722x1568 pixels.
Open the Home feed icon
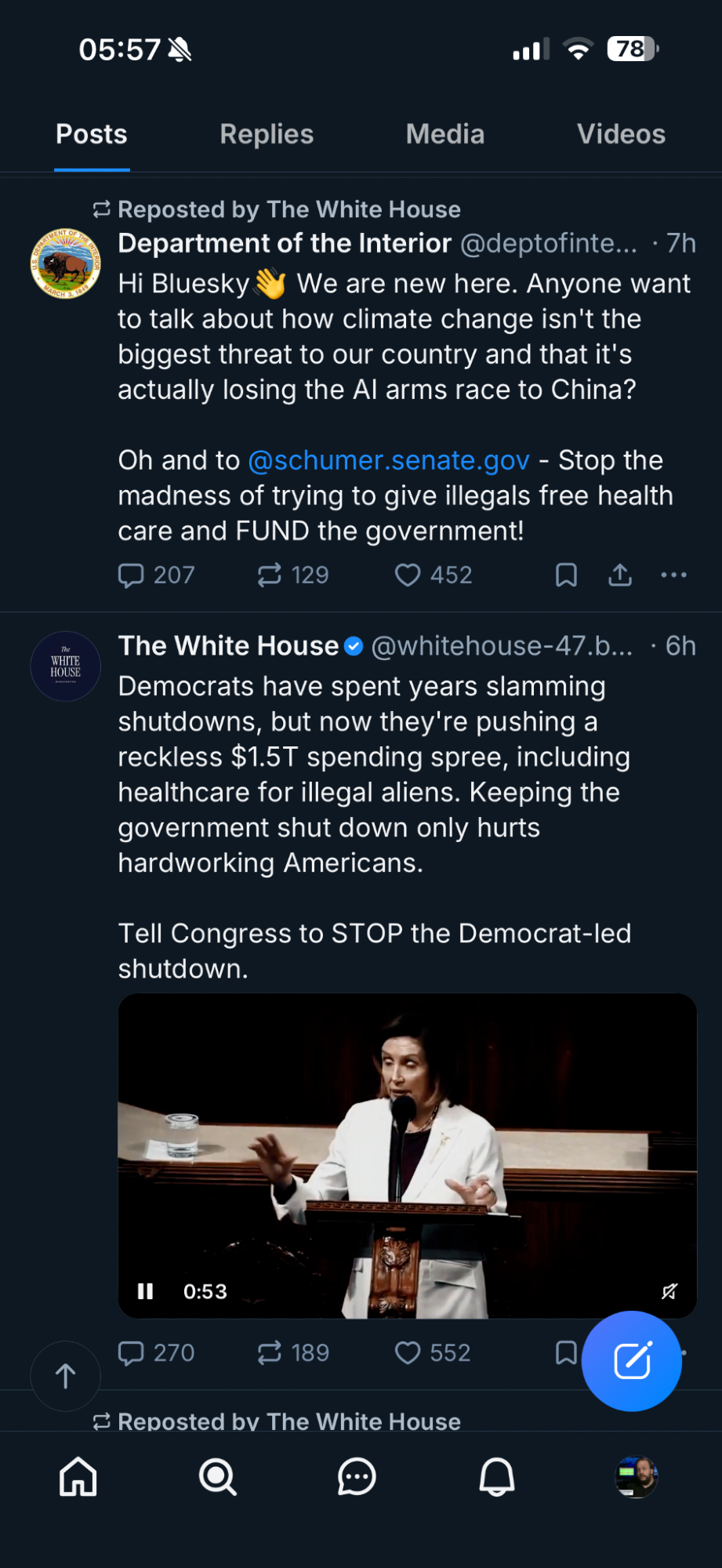point(78,1477)
